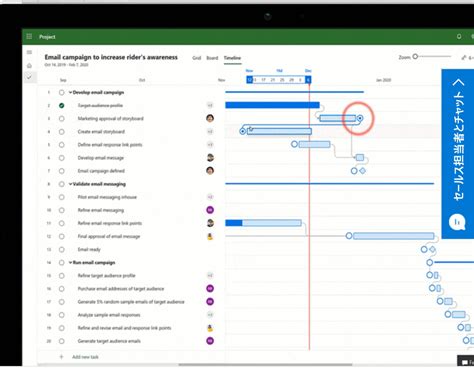Click the Final approval of email message Gantt bar
This screenshot has height=369, width=474.
click(394, 236)
